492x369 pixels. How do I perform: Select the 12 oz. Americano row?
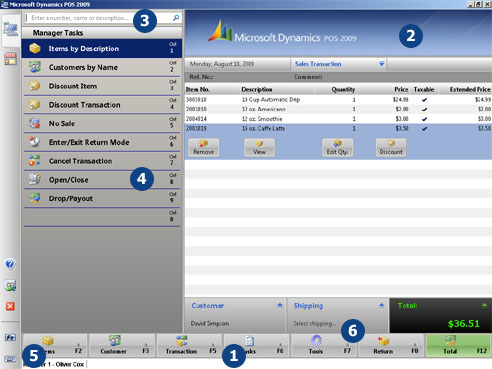click(338, 109)
